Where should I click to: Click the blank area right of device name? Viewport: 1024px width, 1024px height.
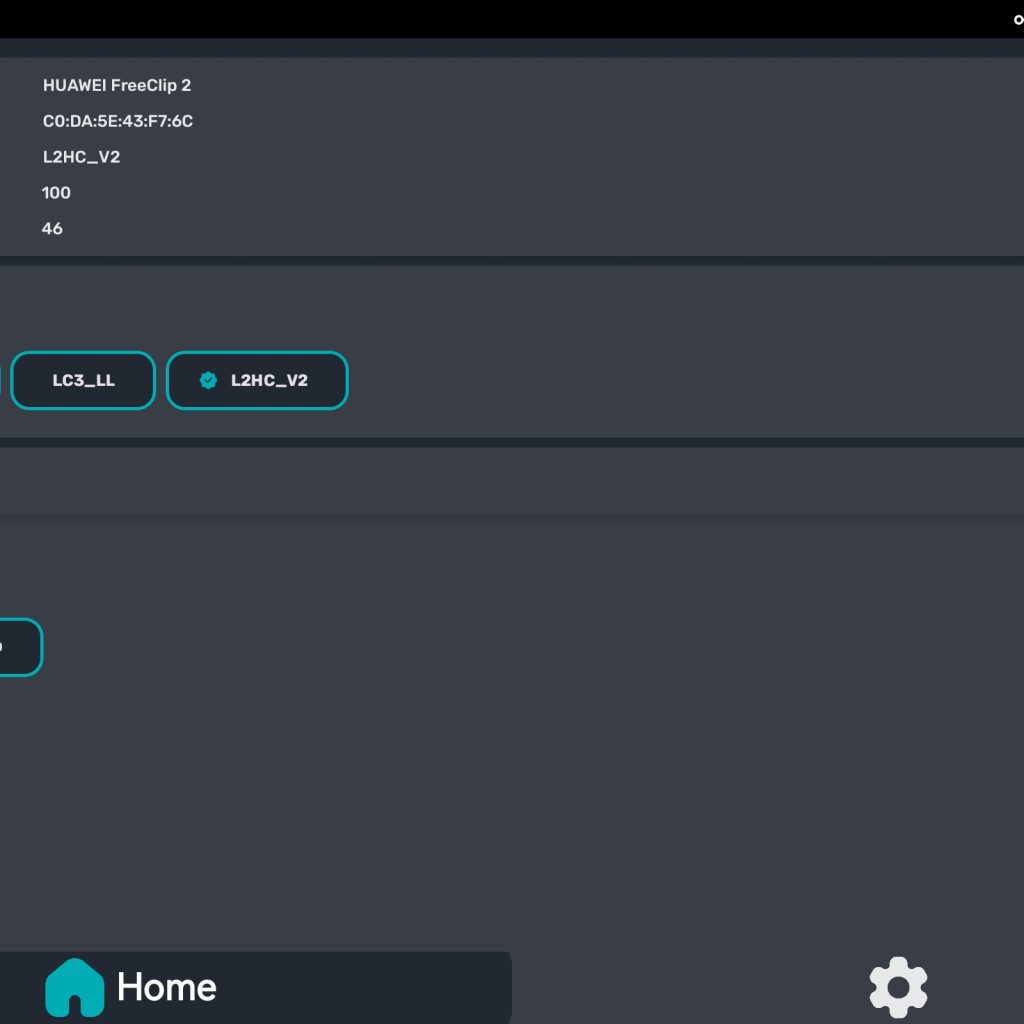[x=600, y=85]
